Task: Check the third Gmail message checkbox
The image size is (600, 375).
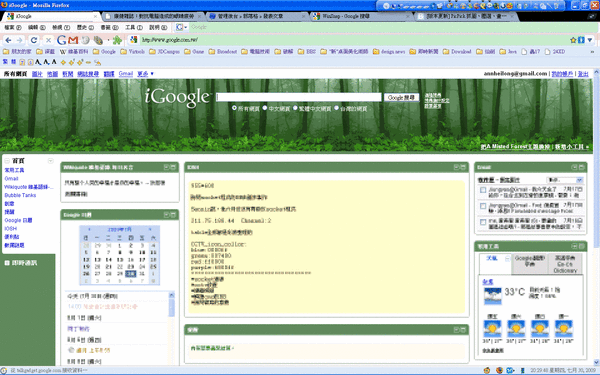Action: coord(483,222)
